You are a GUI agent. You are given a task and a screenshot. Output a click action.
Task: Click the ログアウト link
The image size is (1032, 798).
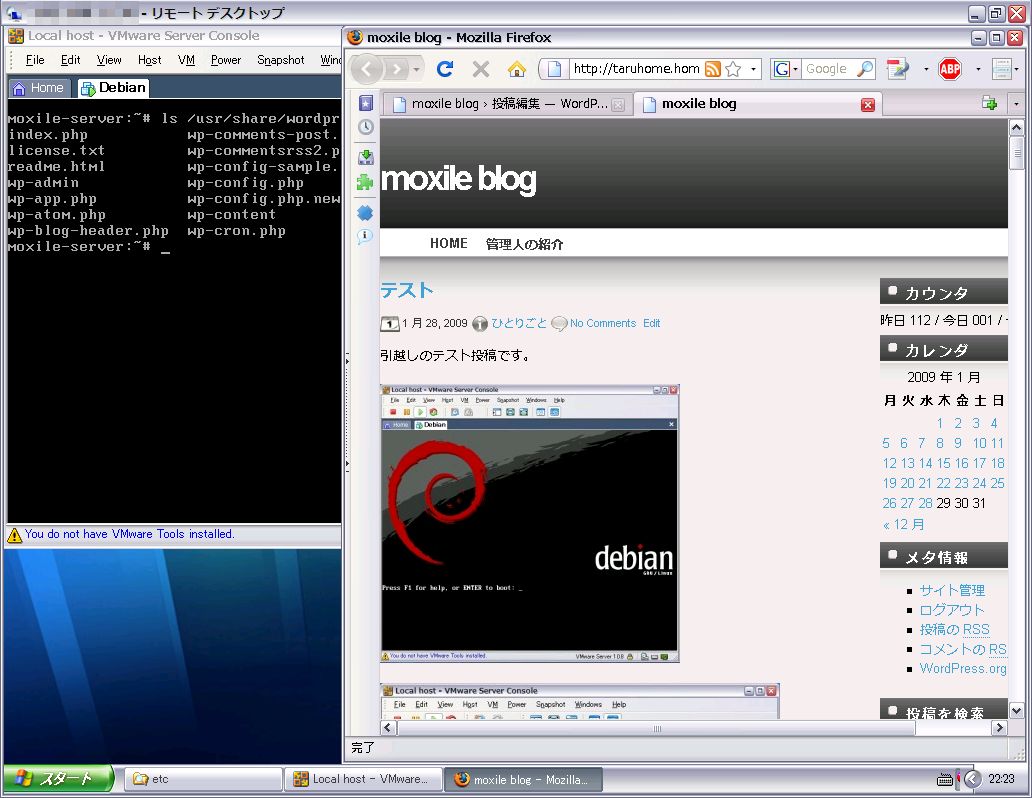952,610
